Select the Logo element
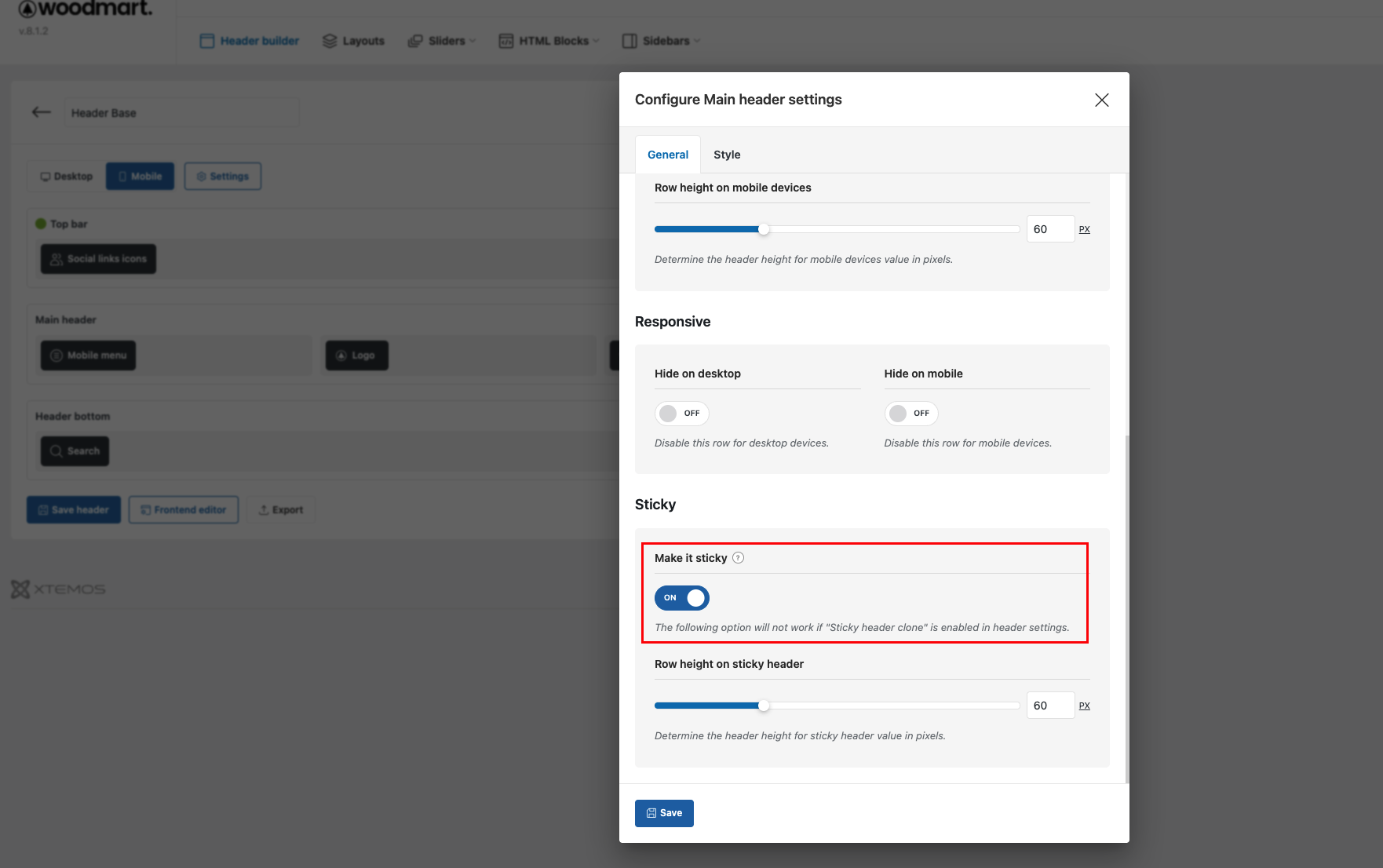This screenshot has width=1383, height=868. [x=357, y=356]
